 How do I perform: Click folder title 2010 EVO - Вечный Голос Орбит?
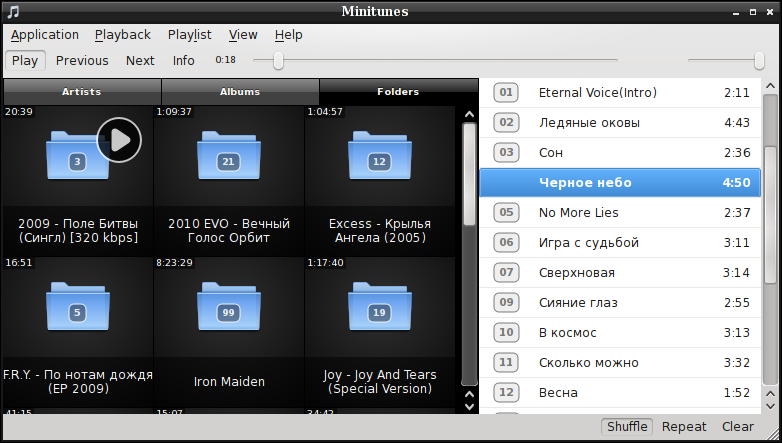(x=229, y=230)
